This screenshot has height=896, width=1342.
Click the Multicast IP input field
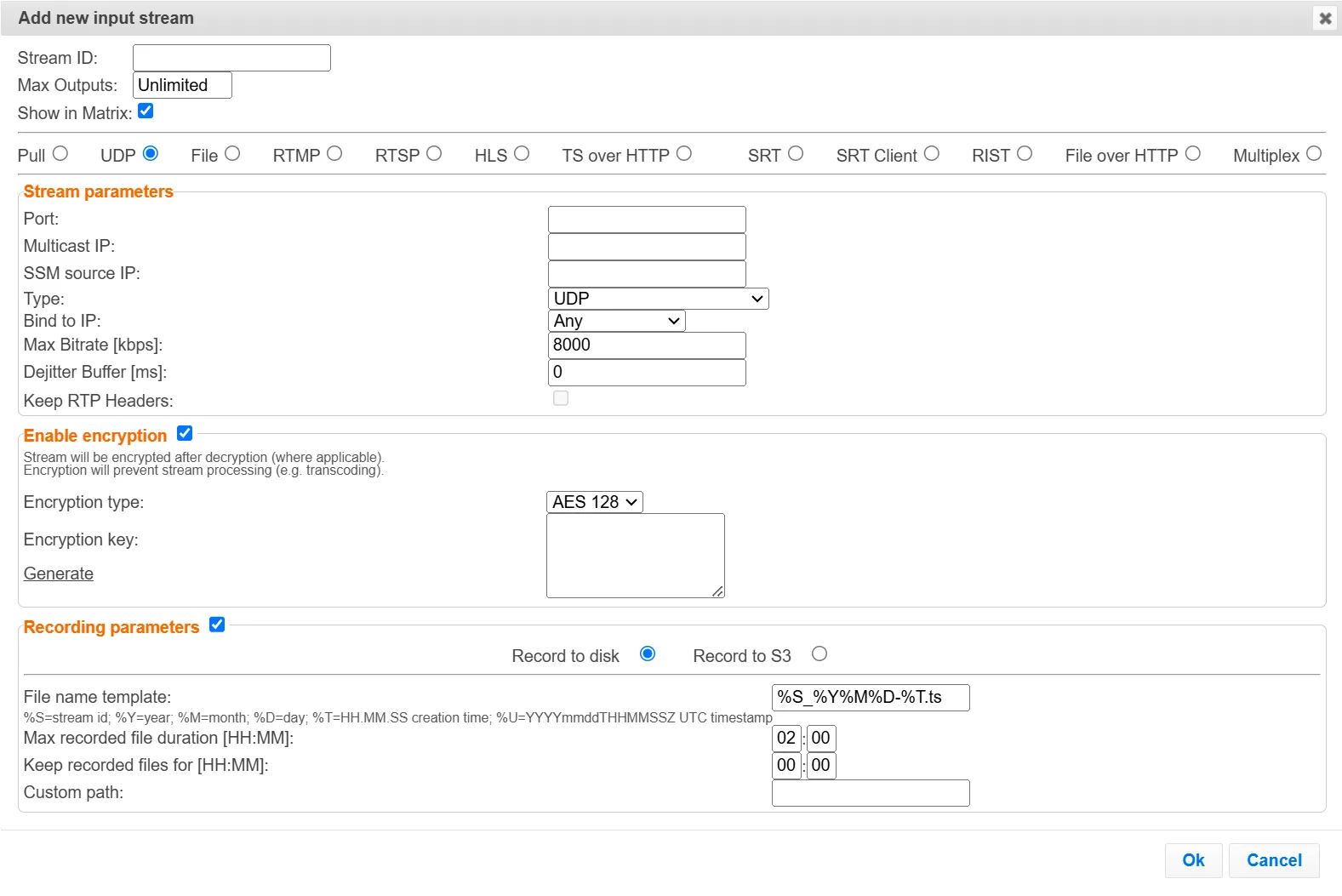pyautogui.click(x=647, y=247)
